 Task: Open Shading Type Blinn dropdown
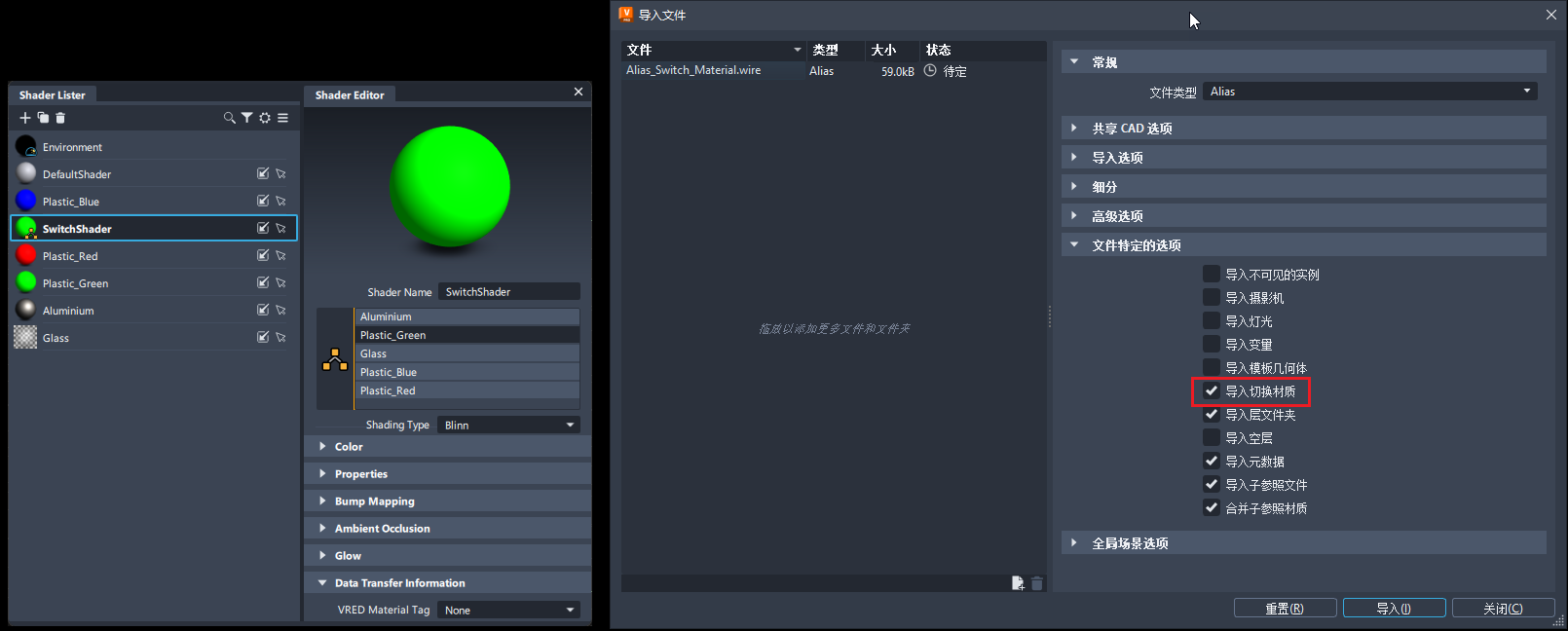(508, 425)
